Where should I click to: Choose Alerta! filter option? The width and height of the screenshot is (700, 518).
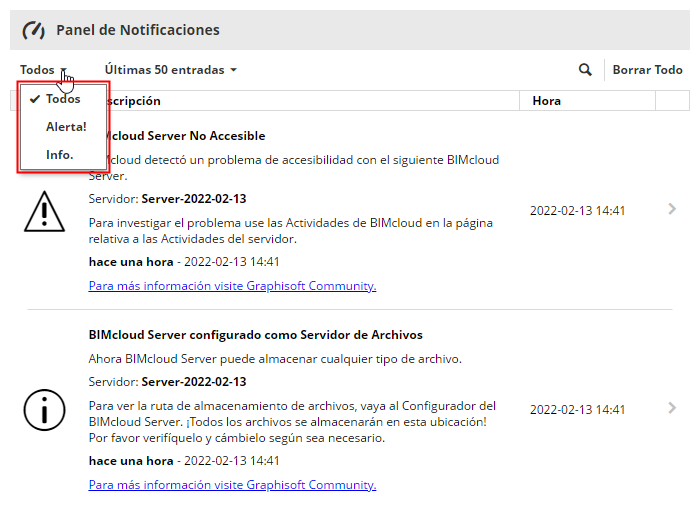click(x=66, y=127)
